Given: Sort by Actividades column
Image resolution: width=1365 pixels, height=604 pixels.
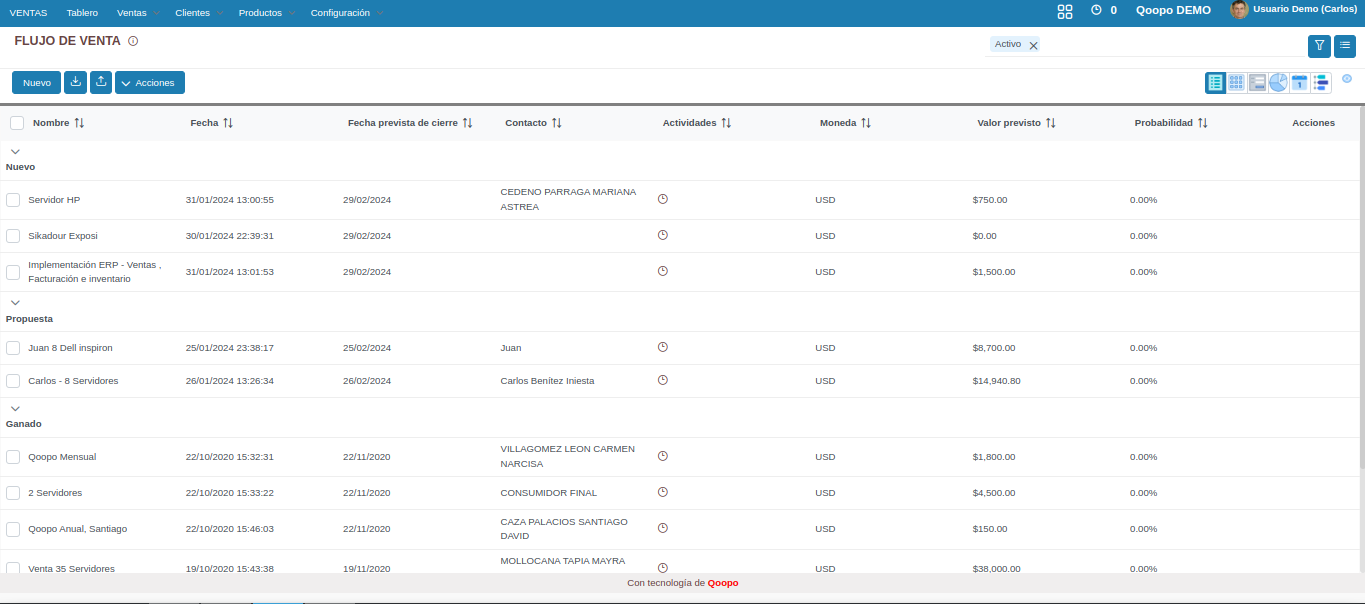Looking at the screenshot, I should 726,123.
